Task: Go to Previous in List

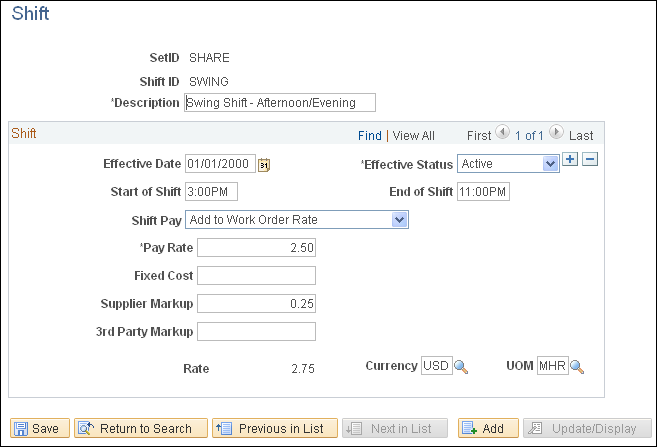Action: coord(275,428)
